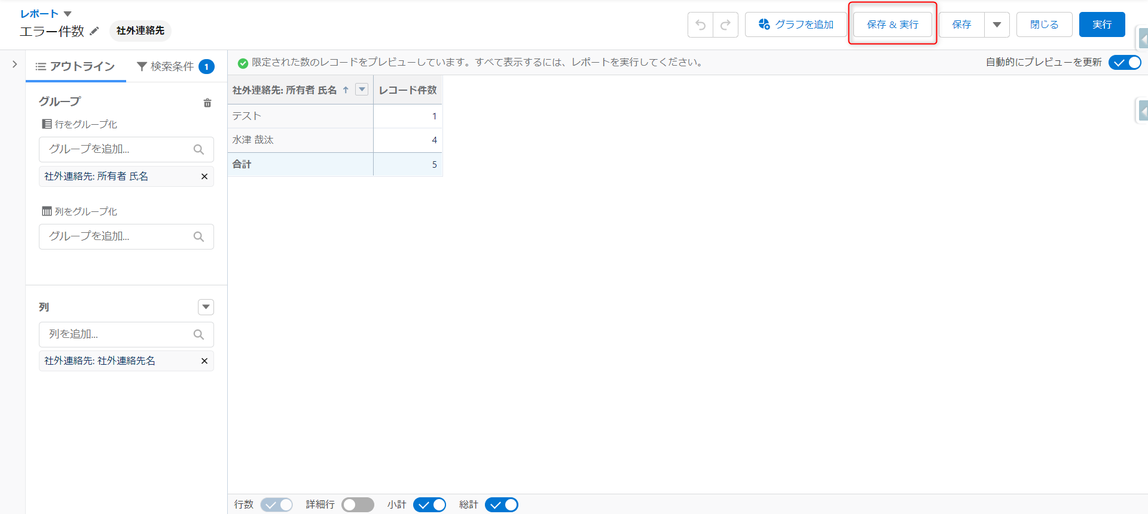The image size is (1148, 514).
Task: Click the グラフを追加 button
Action: point(796,24)
